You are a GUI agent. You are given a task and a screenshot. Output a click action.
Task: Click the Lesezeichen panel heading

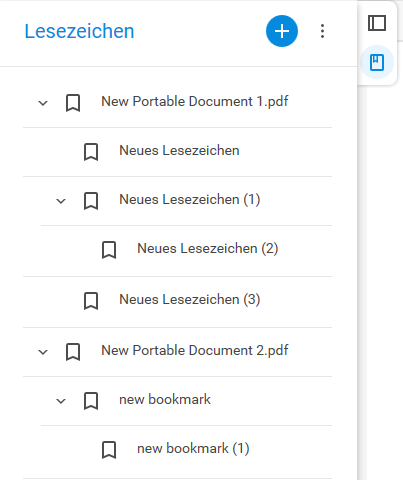pyautogui.click(x=79, y=31)
